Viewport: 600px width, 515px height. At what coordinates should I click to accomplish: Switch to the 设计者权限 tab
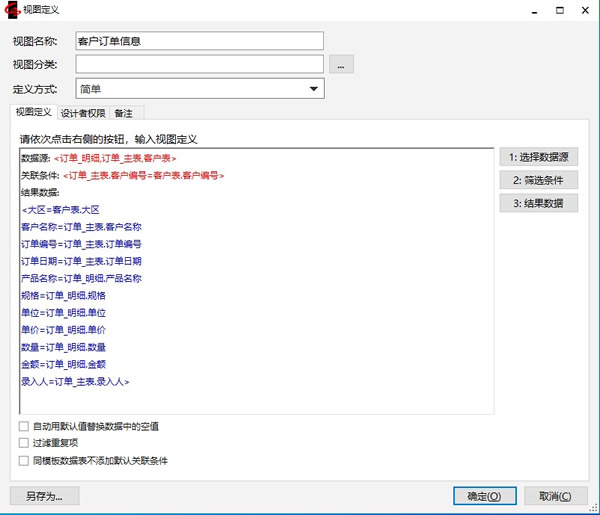(x=83, y=112)
